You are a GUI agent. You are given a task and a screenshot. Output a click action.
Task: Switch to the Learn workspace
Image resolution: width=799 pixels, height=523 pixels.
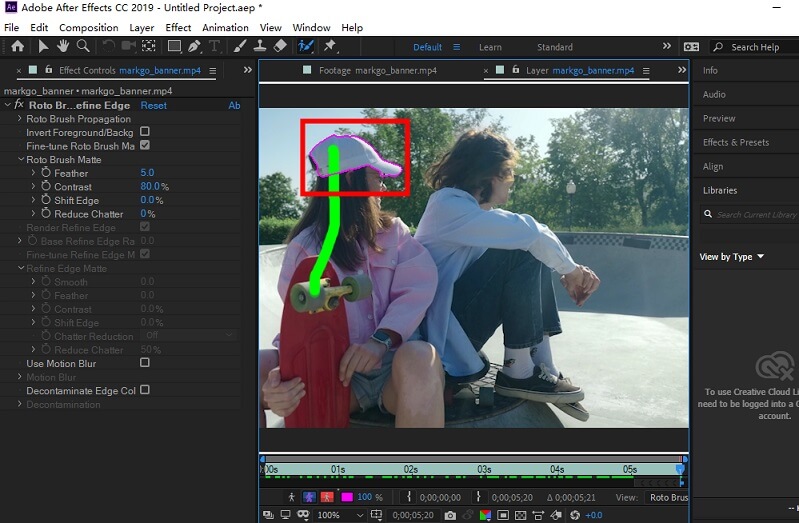click(490, 47)
